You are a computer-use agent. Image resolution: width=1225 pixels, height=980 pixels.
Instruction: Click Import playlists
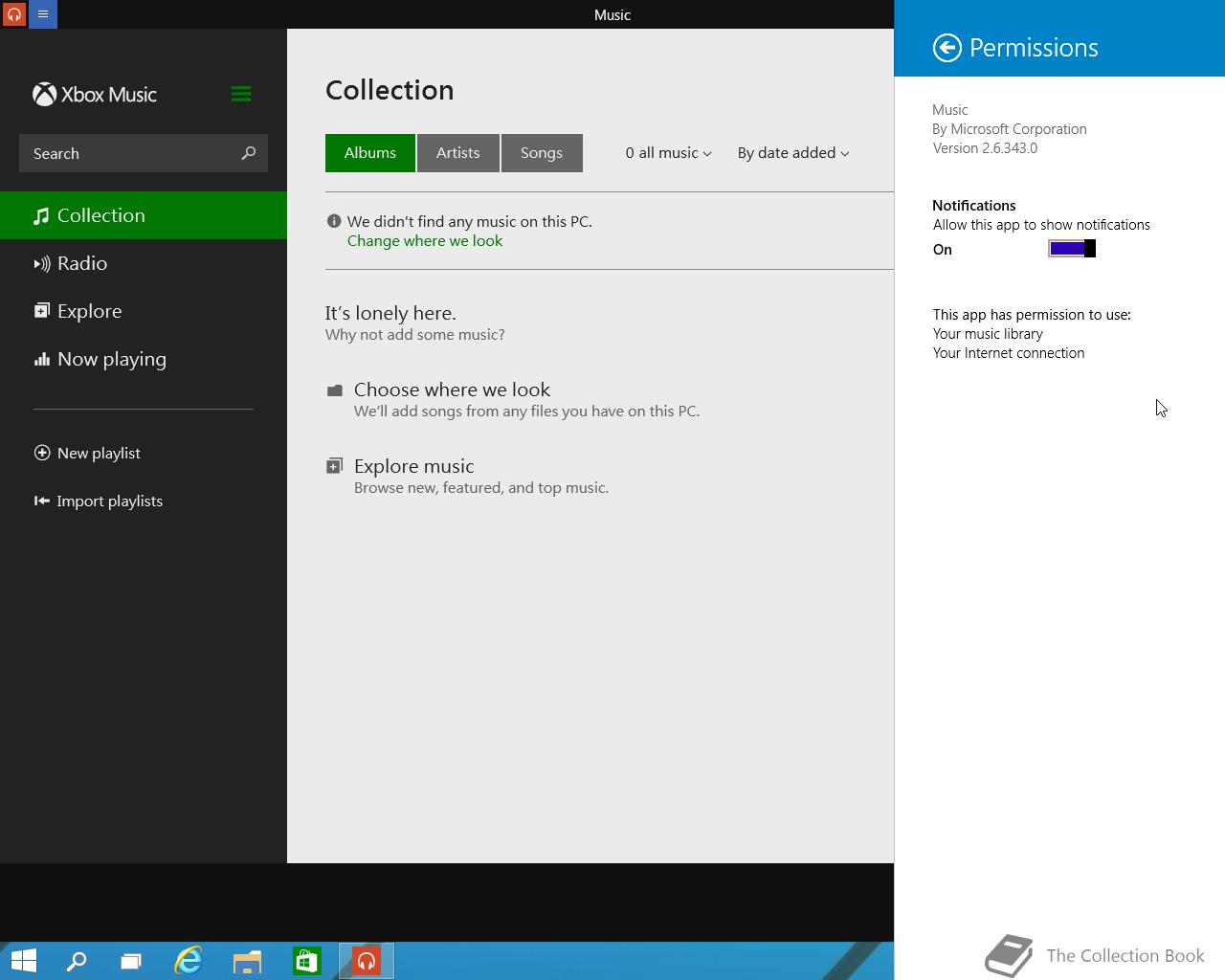pyautogui.click(x=99, y=501)
